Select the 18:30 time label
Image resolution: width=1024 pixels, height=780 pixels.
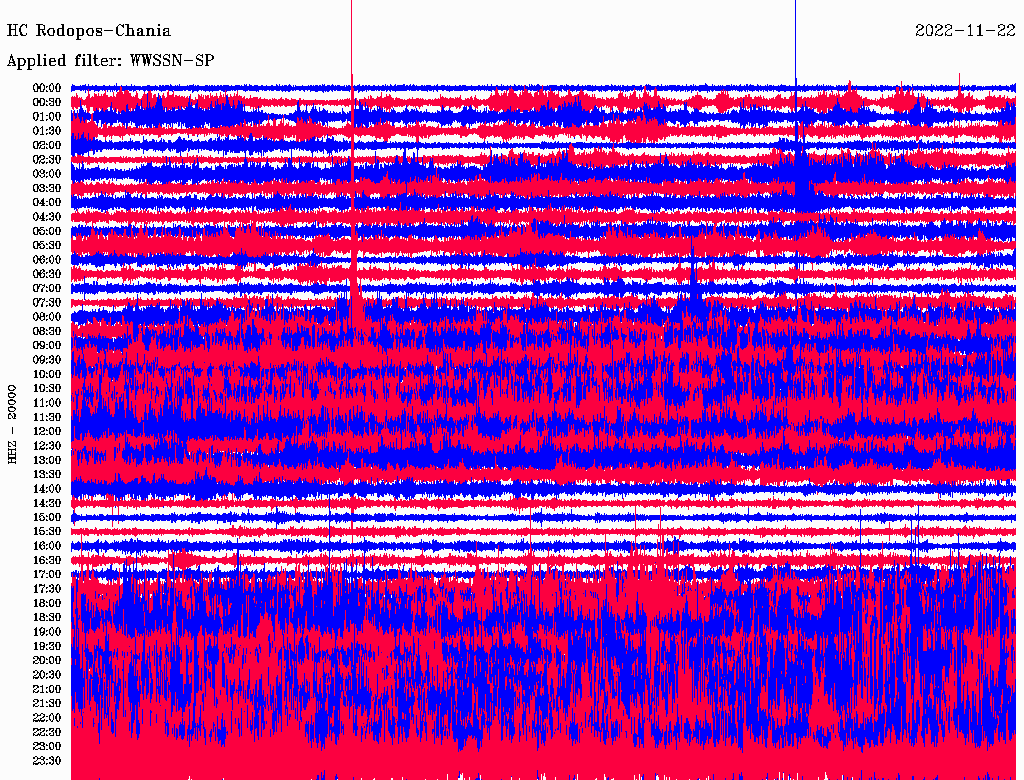tap(47, 618)
